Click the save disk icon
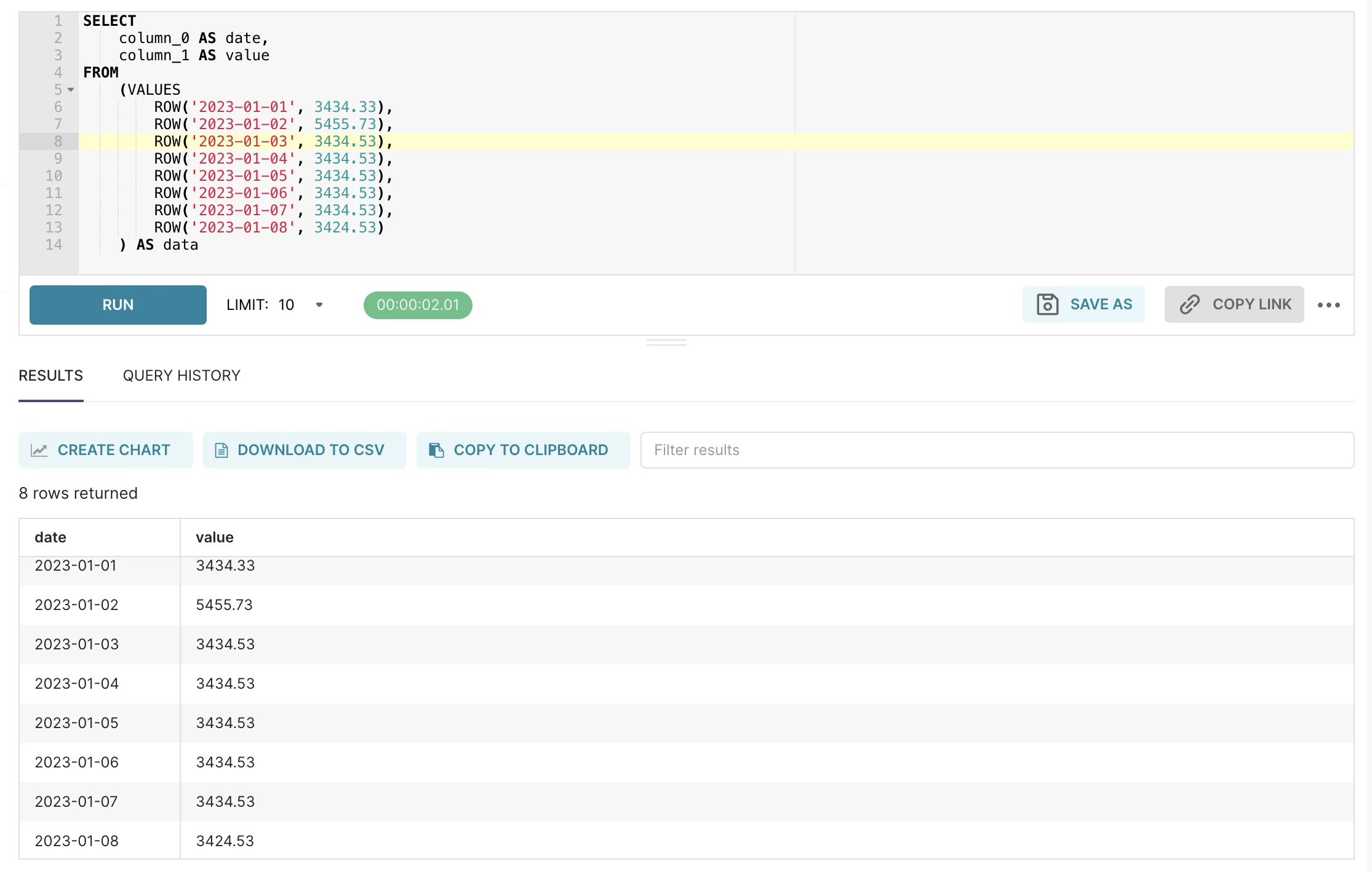Screen dimensions: 1372x872 point(1047,304)
